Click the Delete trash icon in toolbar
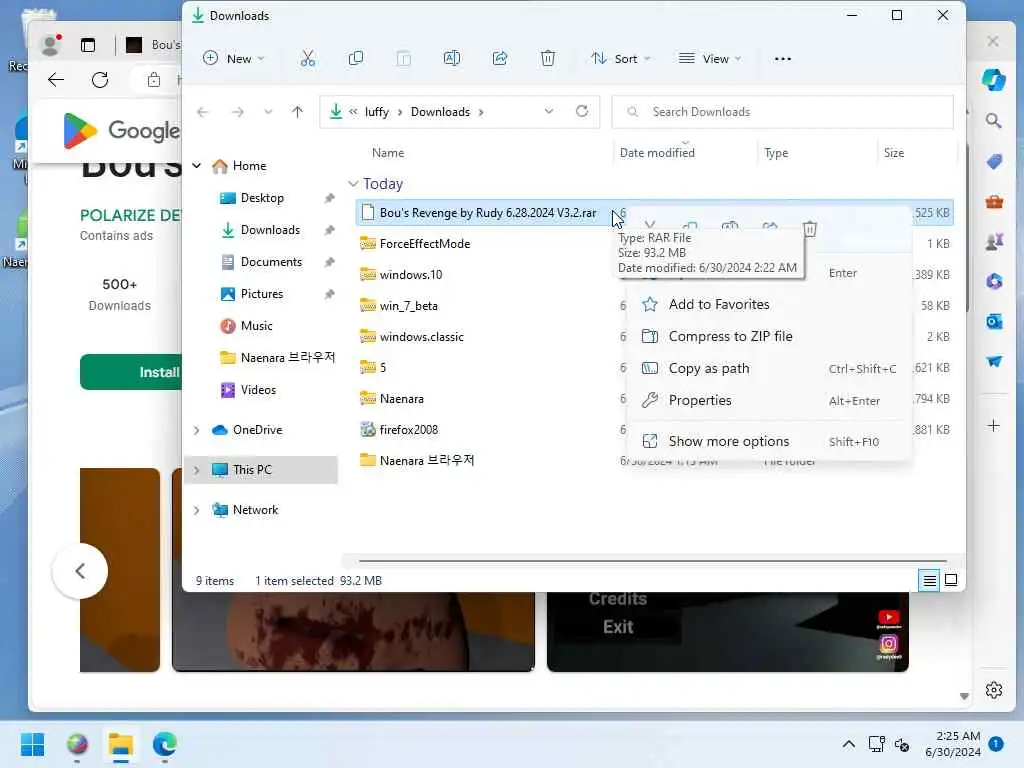The width and height of the screenshot is (1024, 768). pos(548,59)
